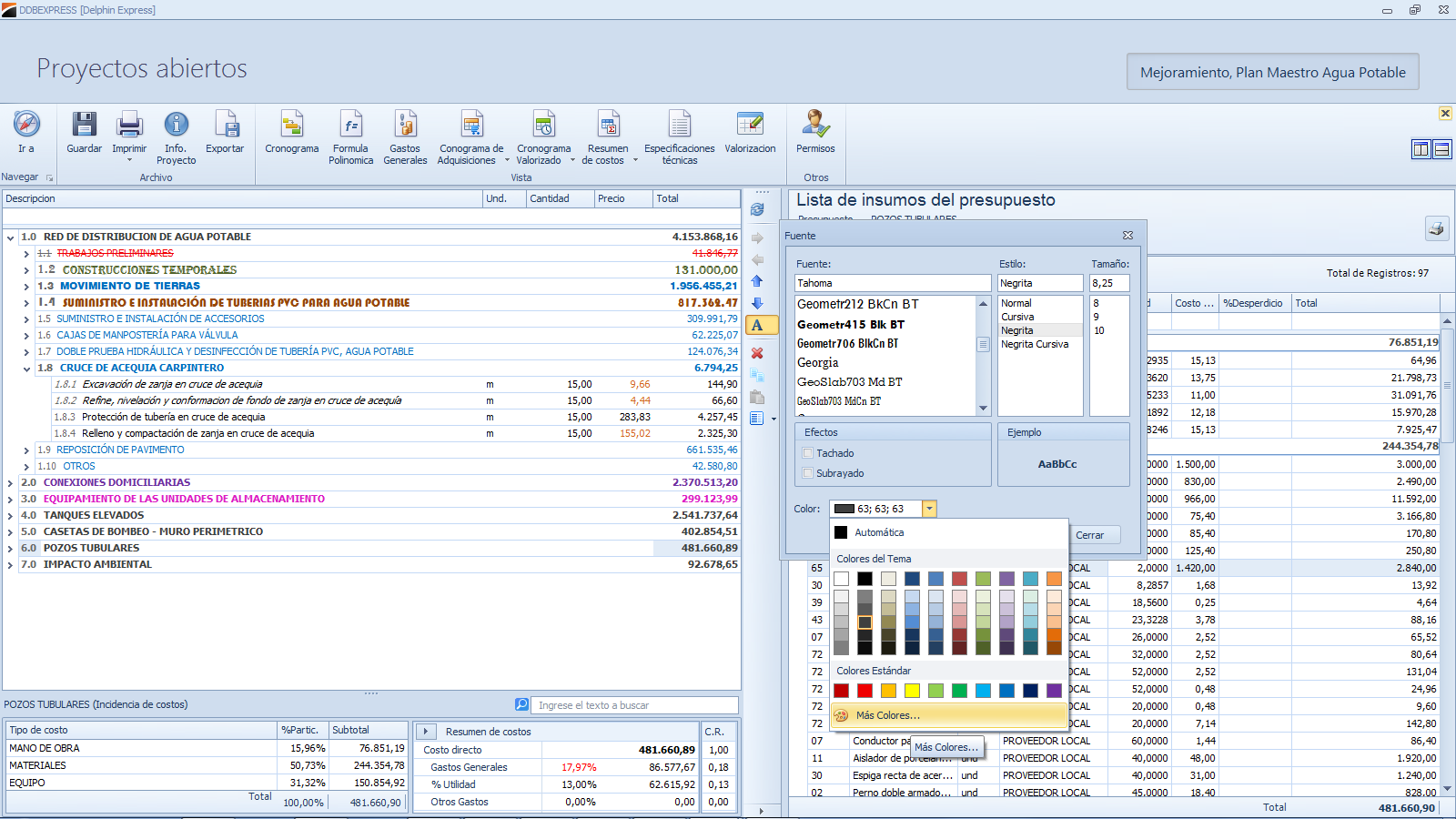Open Especificaciones técnicas
The image size is (1456, 819).
679,126
